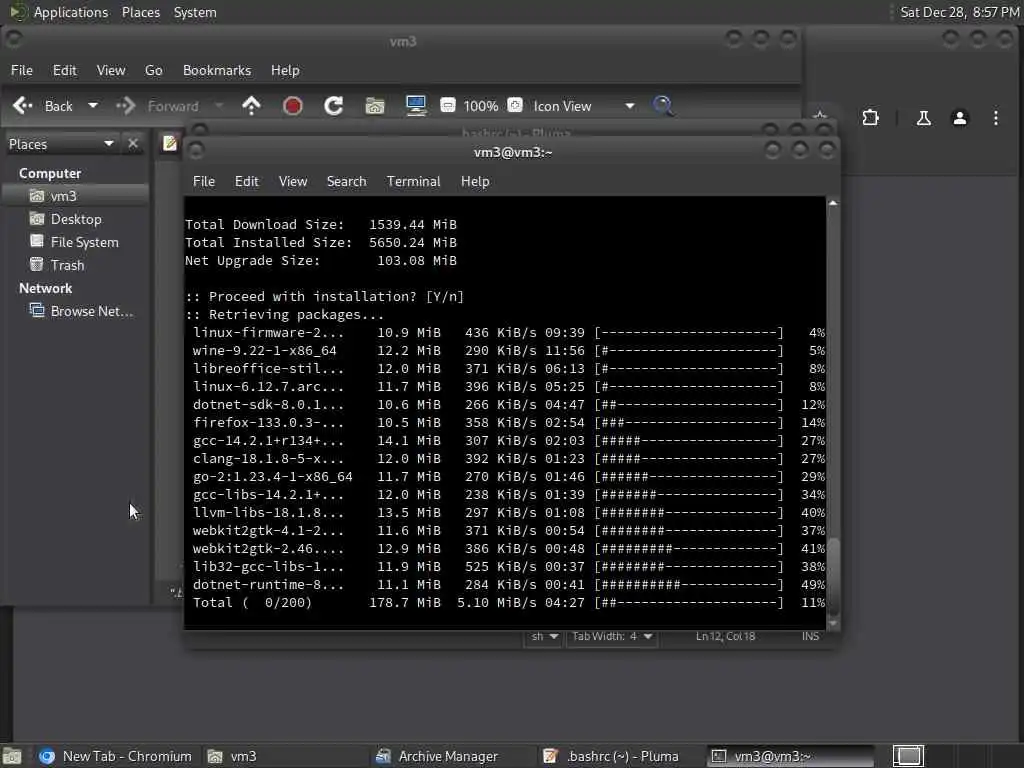Image resolution: width=1024 pixels, height=768 pixels.
Task: Open Pluma Tab Width dropdown
Action: pyautogui.click(x=612, y=636)
